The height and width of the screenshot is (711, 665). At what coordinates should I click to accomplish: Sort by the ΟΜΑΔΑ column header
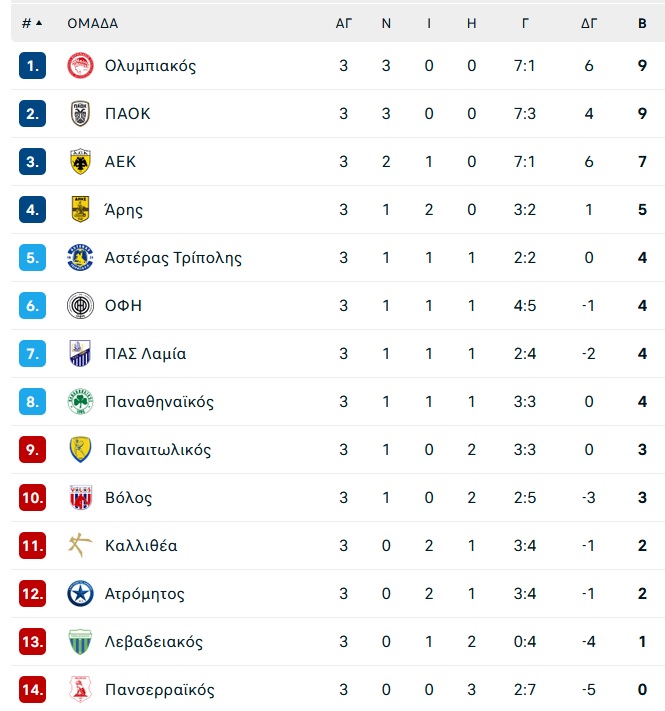pyautogui.click(x=92, y=23)
